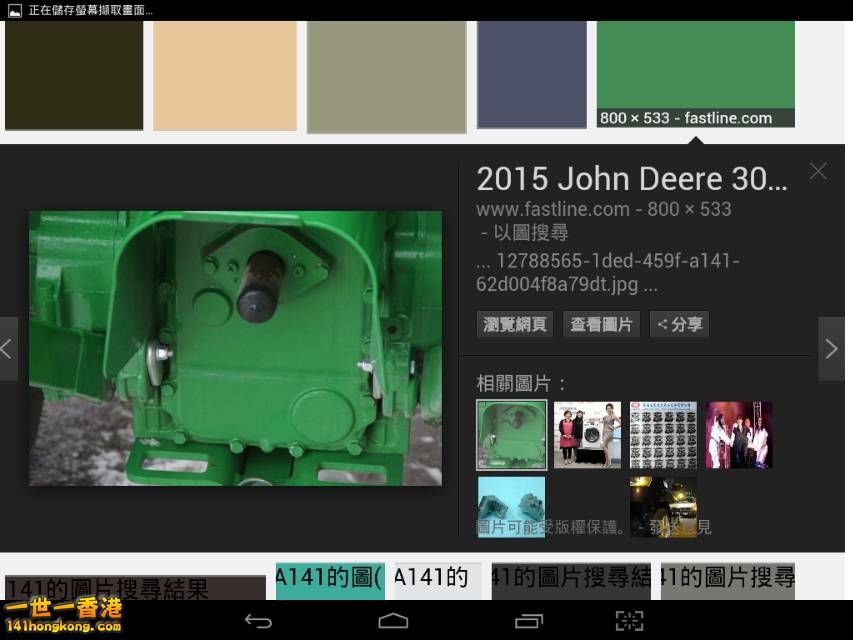The width and height of the screenshot is (853, 640).
Task: Select the night car related thumbnail
Action: [663, 507]
